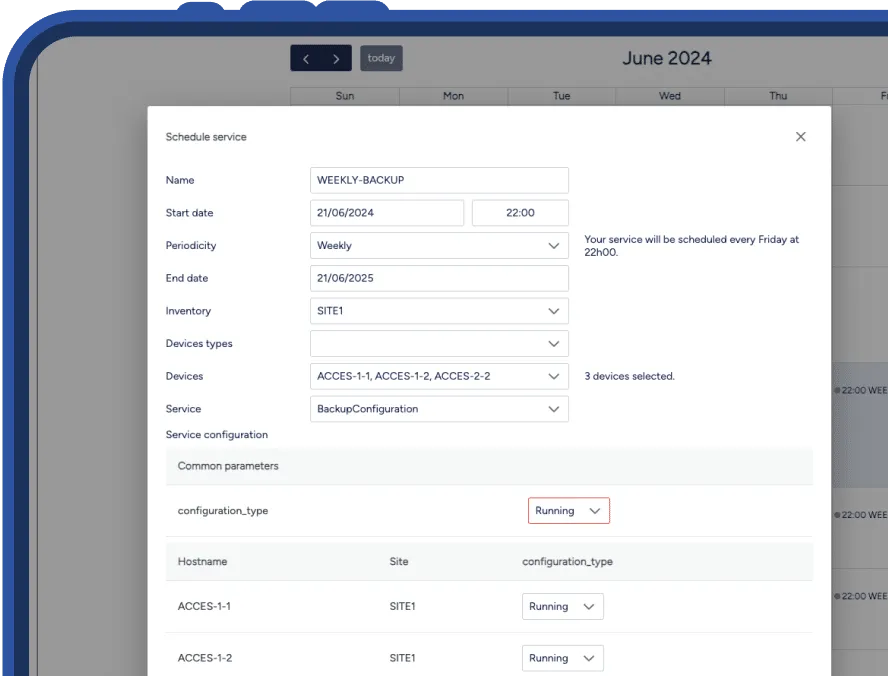Screen dimensions: 888x676
Task: Click the Site column header
Action: tap(399, 562)
